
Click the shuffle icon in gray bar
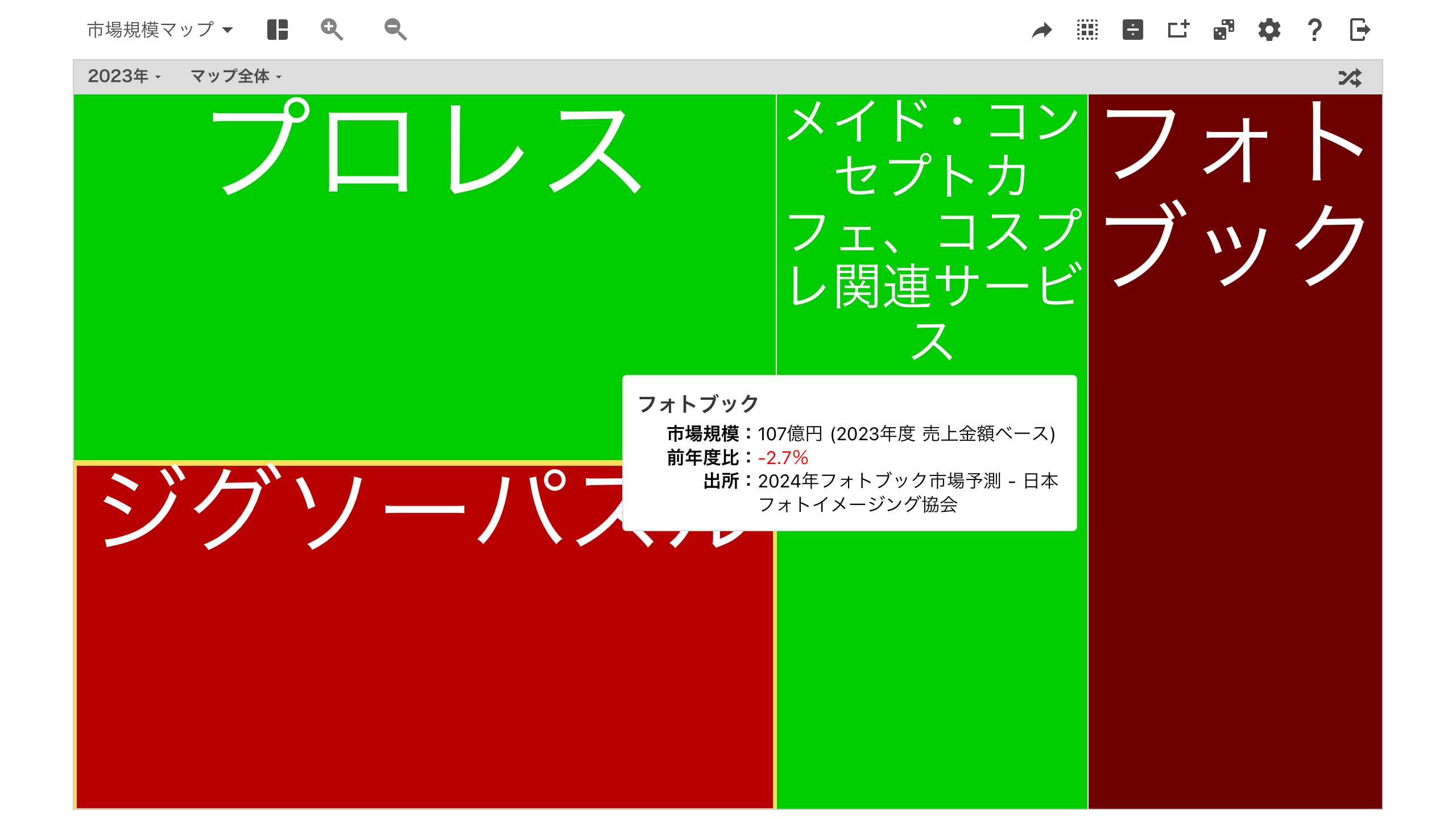point(1350,77)
